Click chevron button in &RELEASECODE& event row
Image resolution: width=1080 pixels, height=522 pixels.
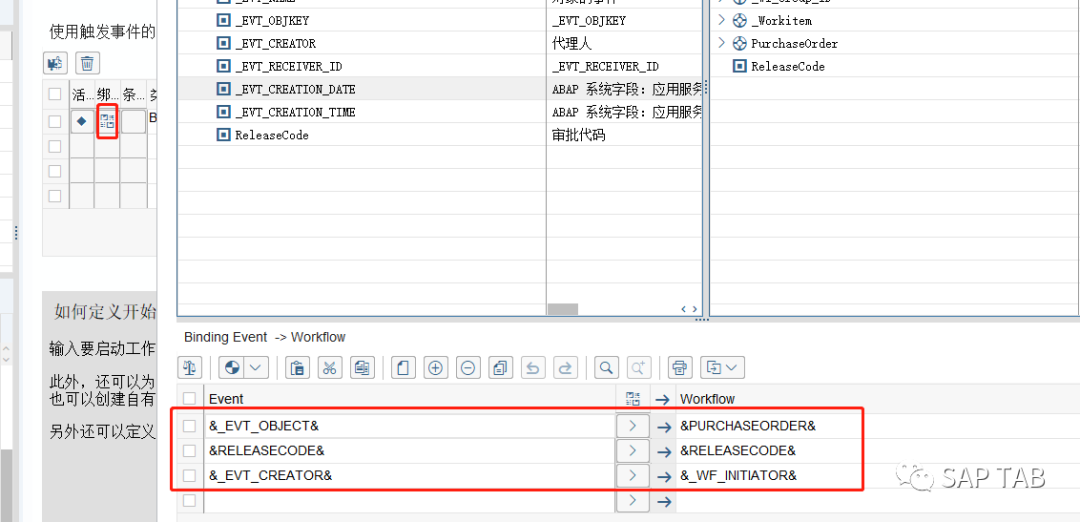(x=632, y=451)
